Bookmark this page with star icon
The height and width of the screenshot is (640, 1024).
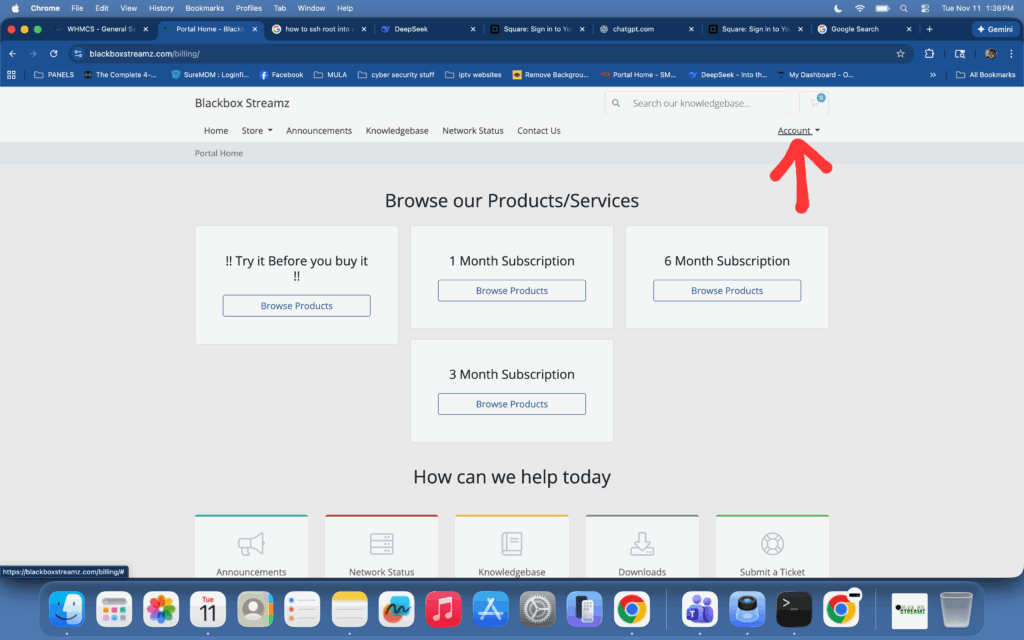pos(900,53)
